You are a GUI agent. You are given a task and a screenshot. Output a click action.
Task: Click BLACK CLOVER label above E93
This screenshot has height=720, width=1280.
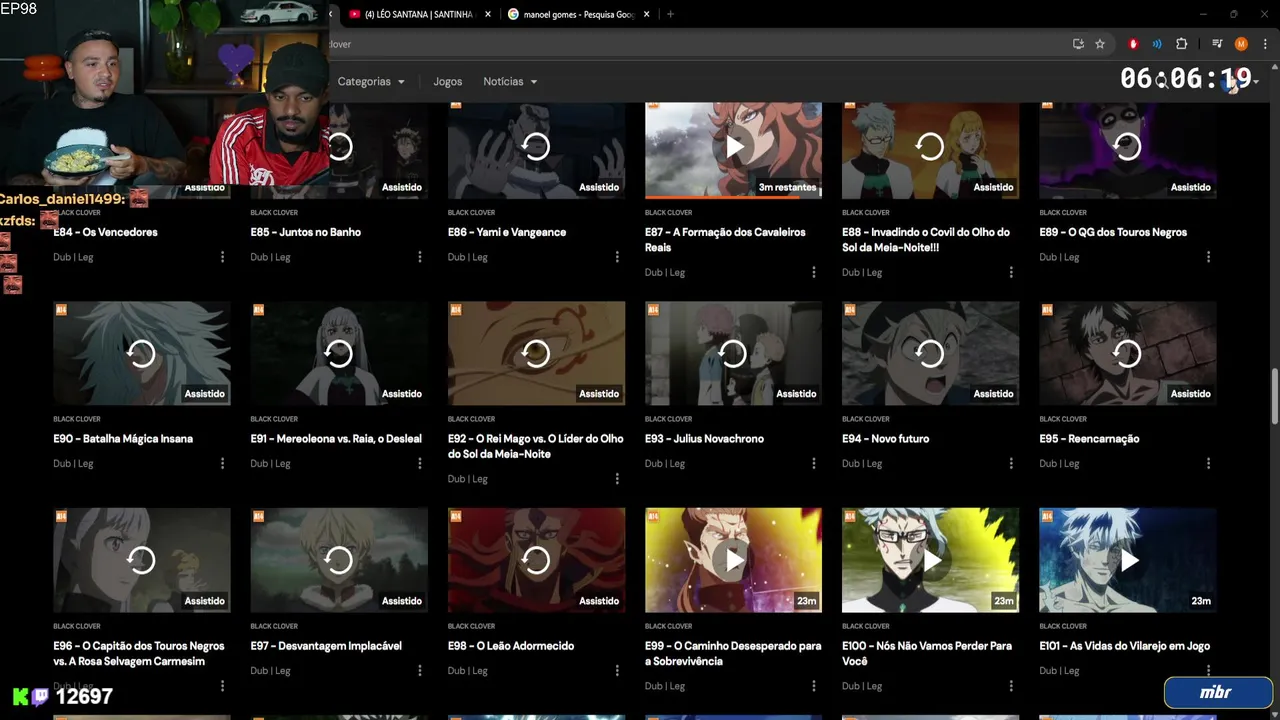(669, 419)
